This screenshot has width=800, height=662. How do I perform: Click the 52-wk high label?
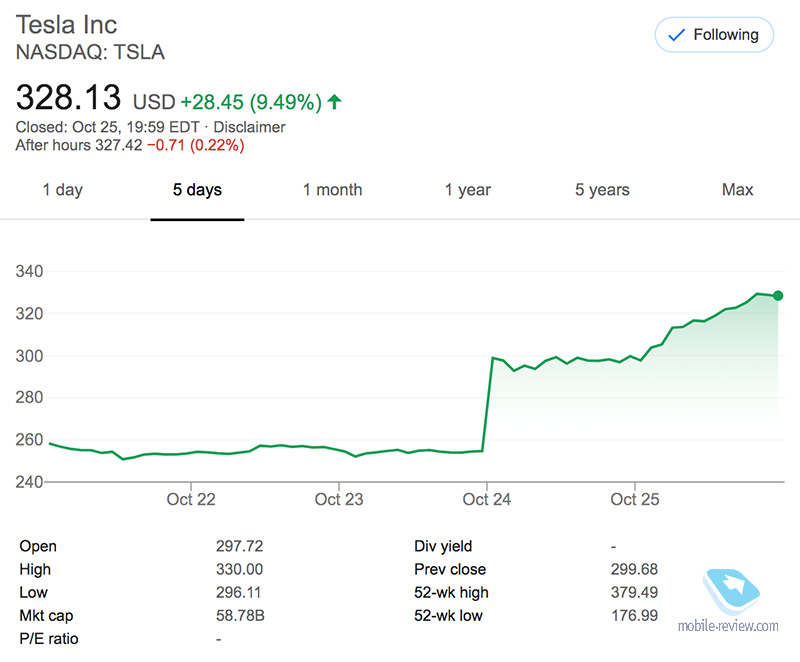[451, 592]
